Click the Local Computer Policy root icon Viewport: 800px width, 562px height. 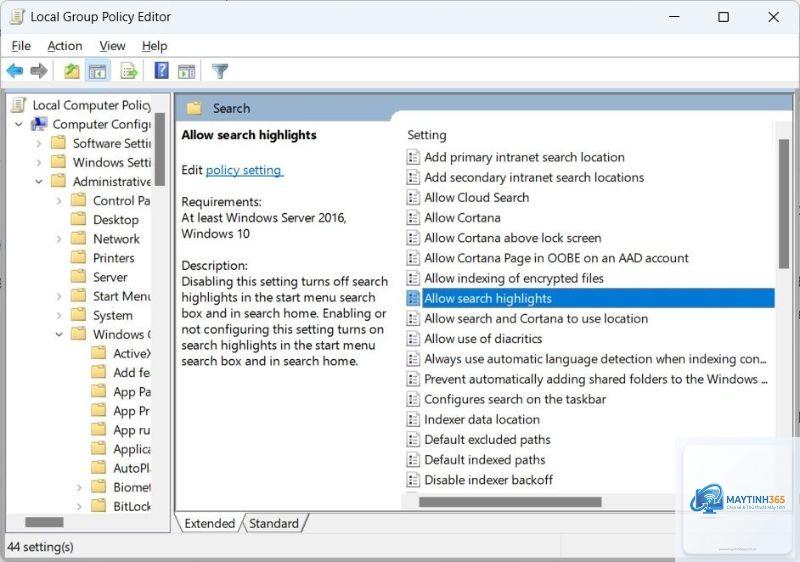tap(19, 105)
